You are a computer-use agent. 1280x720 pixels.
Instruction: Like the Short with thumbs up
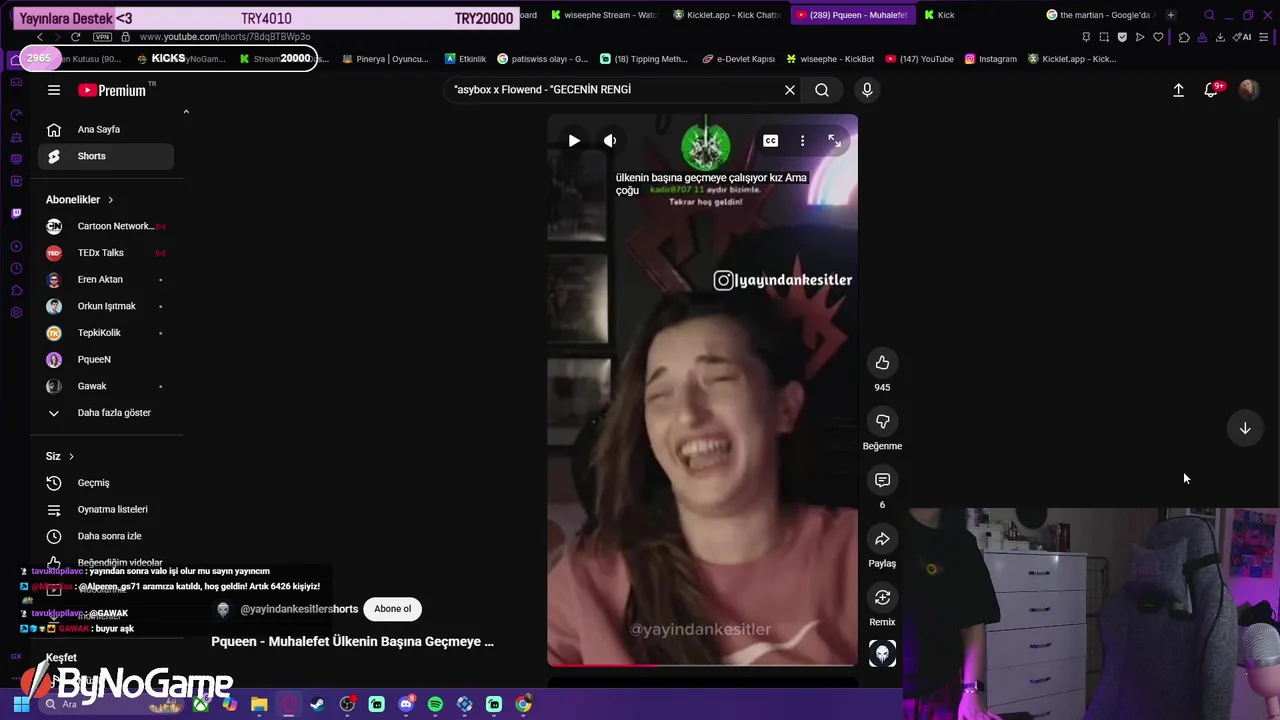(x=882, y=363)
